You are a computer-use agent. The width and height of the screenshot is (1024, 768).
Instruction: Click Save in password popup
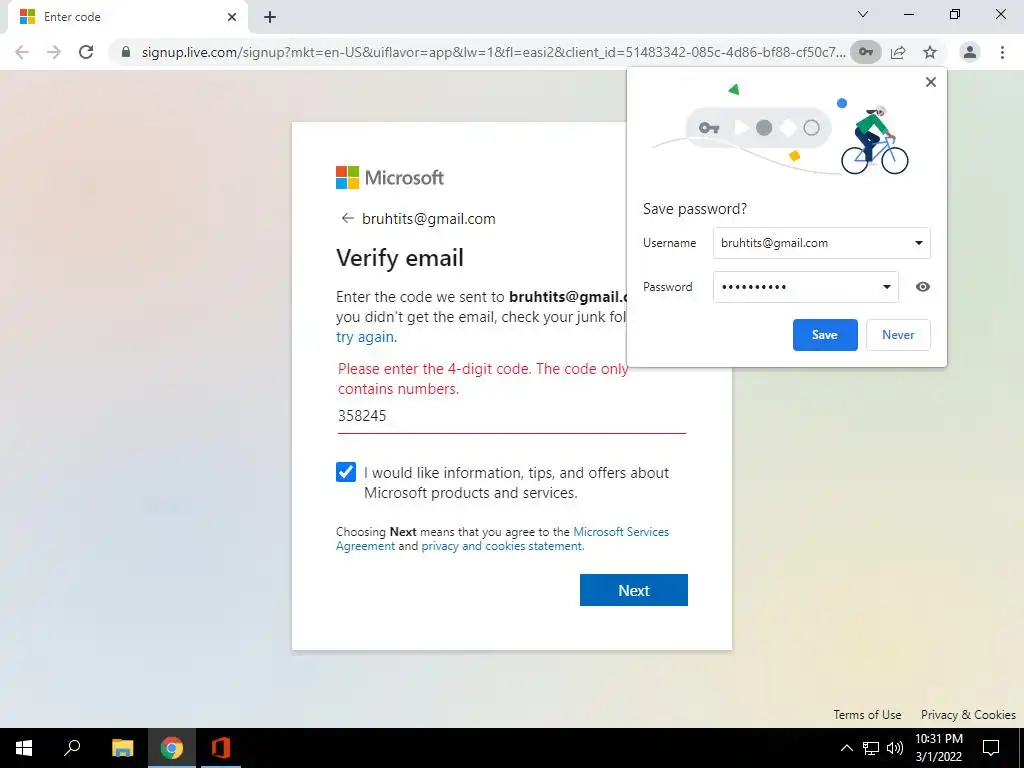pos(825,335)
